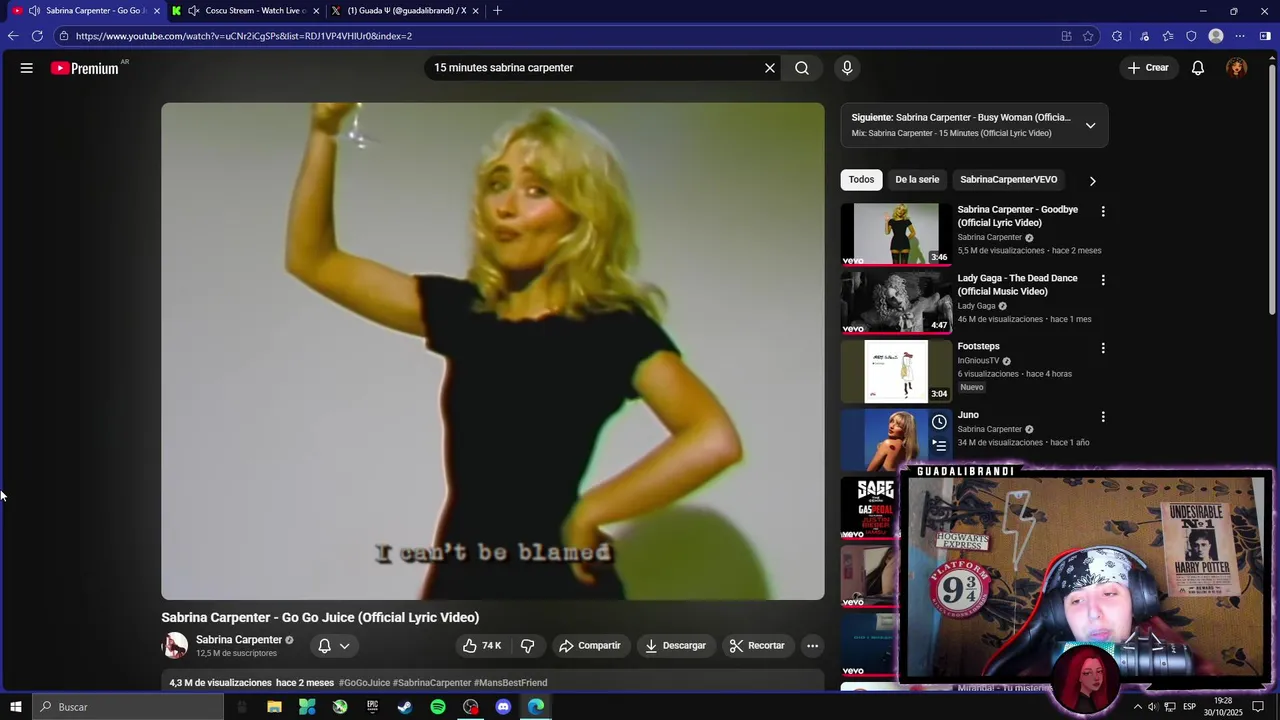Open options menu for Goodbye video
The image size is (1280, 720).
click(1103, 211)
